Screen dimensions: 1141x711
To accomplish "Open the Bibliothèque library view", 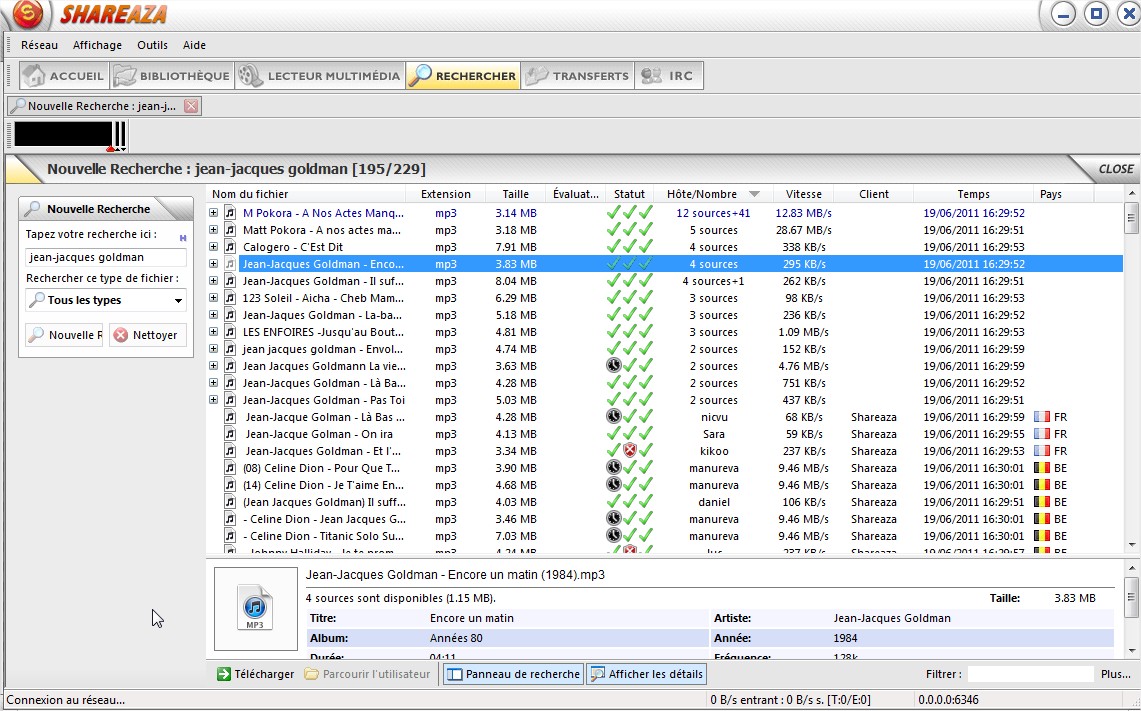I will point(172,76).
